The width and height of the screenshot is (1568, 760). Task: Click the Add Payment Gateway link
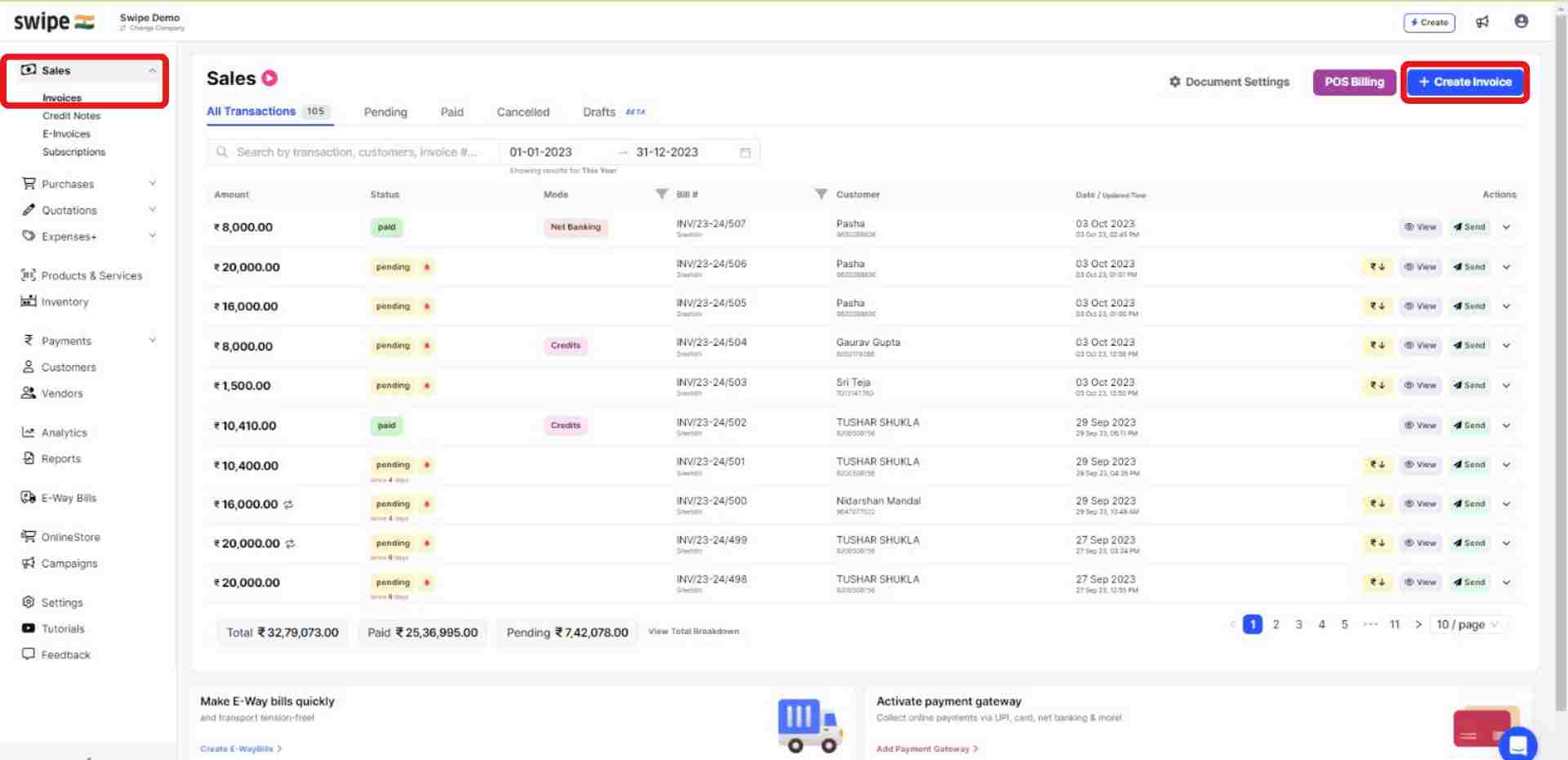[927, 749]
